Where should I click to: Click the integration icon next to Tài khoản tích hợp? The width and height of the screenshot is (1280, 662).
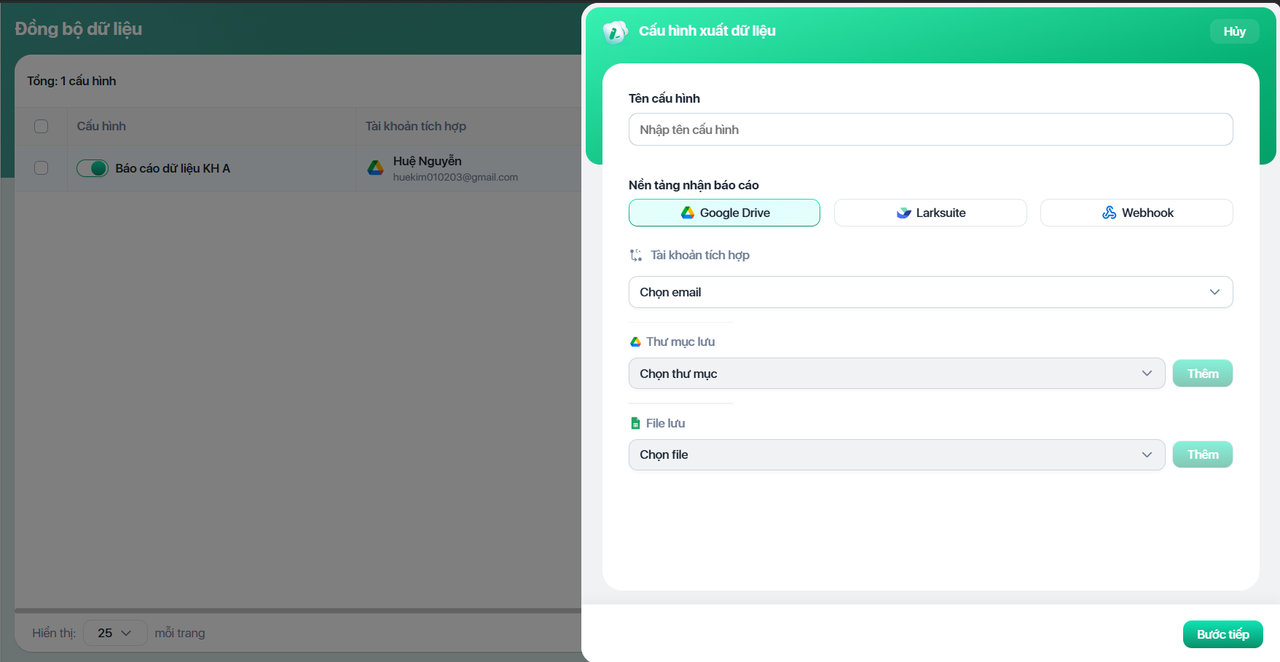[636, 255]
